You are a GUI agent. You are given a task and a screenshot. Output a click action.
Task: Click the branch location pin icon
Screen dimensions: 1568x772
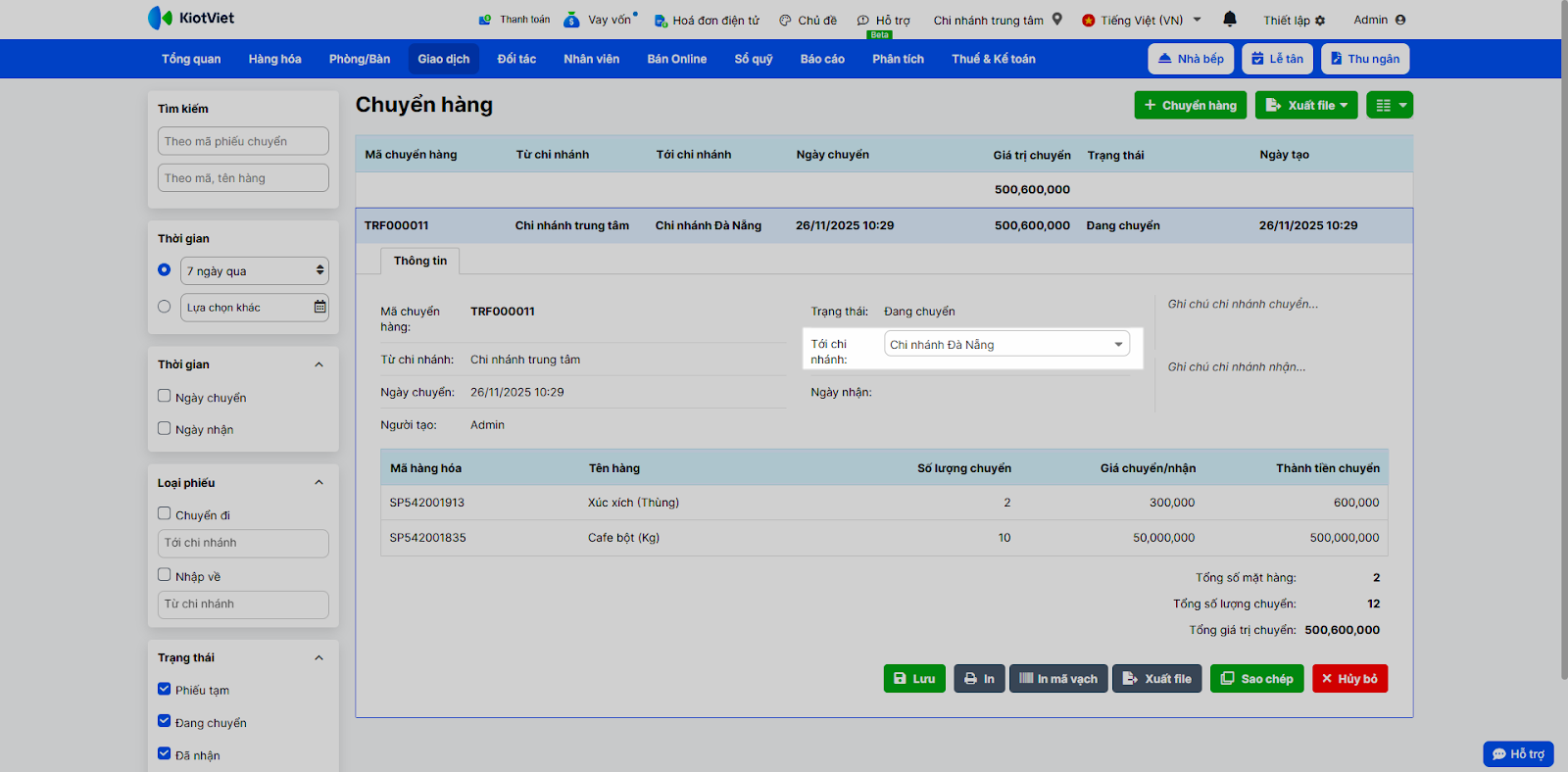point(1057,19)
